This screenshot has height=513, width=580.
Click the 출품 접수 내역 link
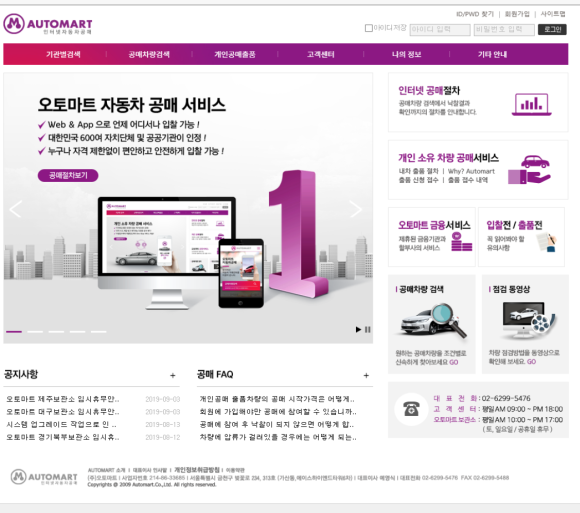[468, 180]
